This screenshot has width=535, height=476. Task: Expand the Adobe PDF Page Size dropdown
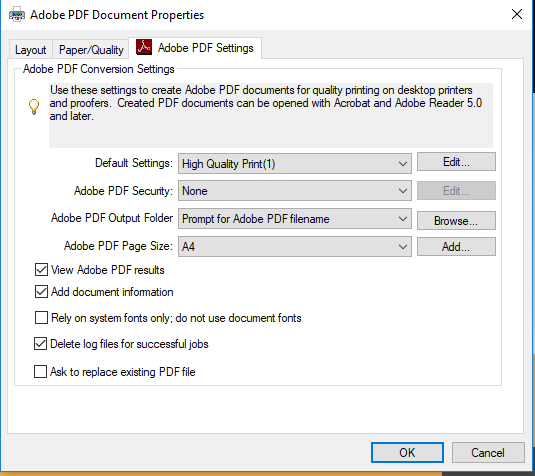click(x=295, y=246)
